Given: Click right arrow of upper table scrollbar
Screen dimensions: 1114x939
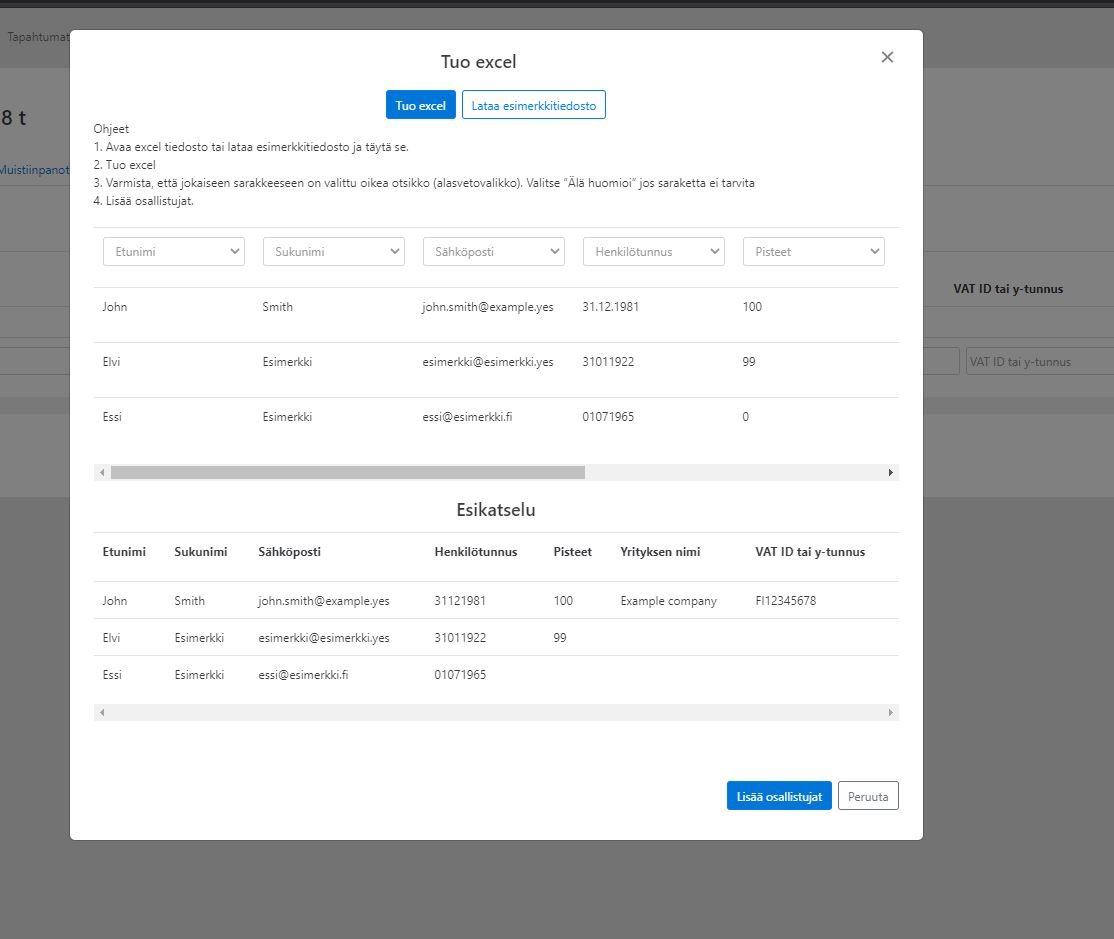Looking at the screenshot, I should [x=890, y=472].
